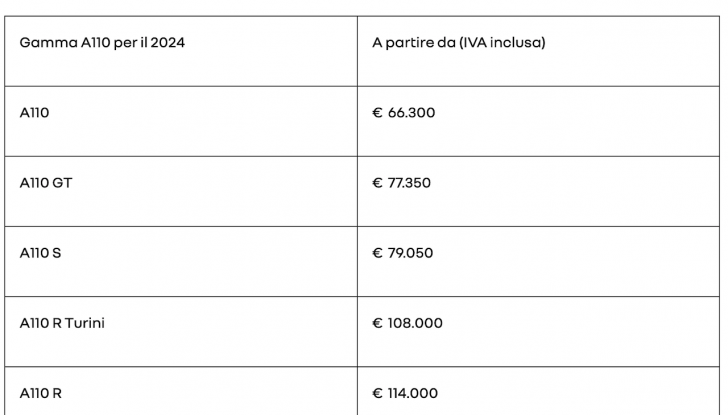
Task: Select the € 79.050 price value
Action: [x=403, y=253]
